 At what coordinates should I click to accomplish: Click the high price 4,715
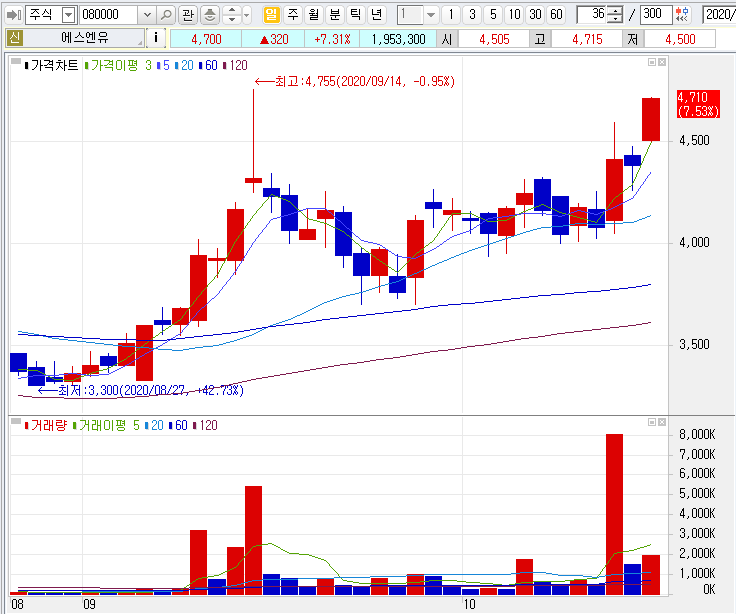(587, 39)
